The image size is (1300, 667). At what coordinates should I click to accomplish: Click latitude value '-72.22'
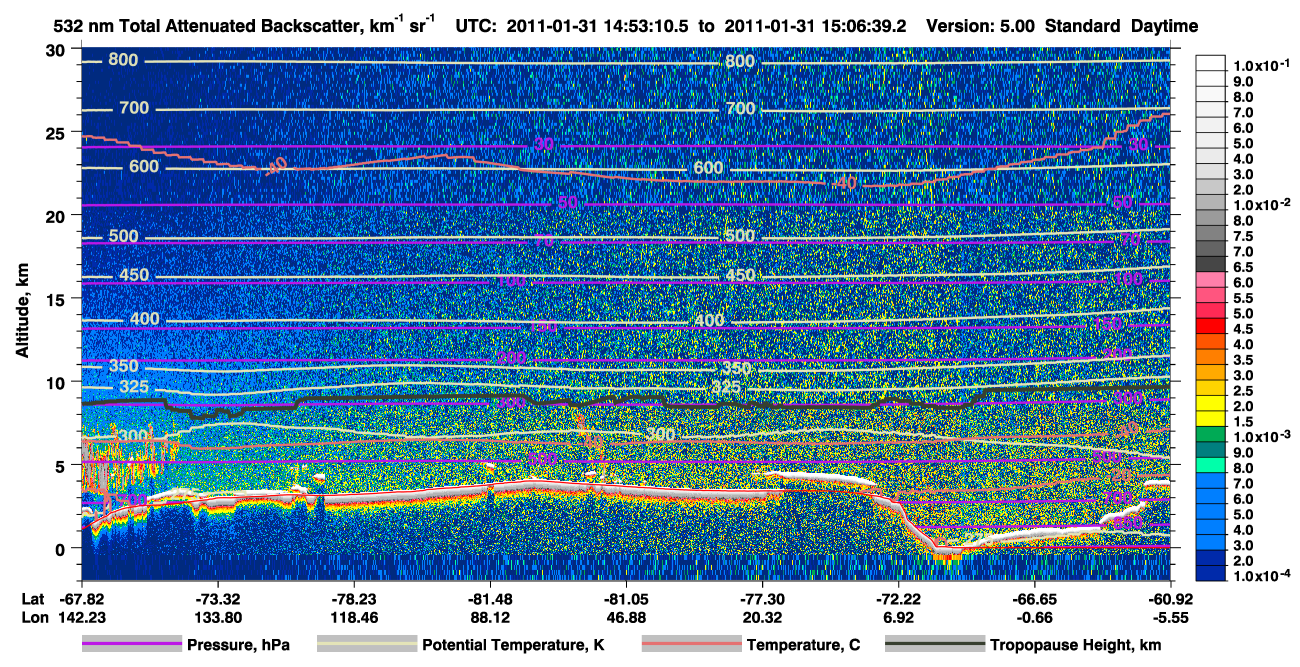pyautogui.click(x=897, y=598)
